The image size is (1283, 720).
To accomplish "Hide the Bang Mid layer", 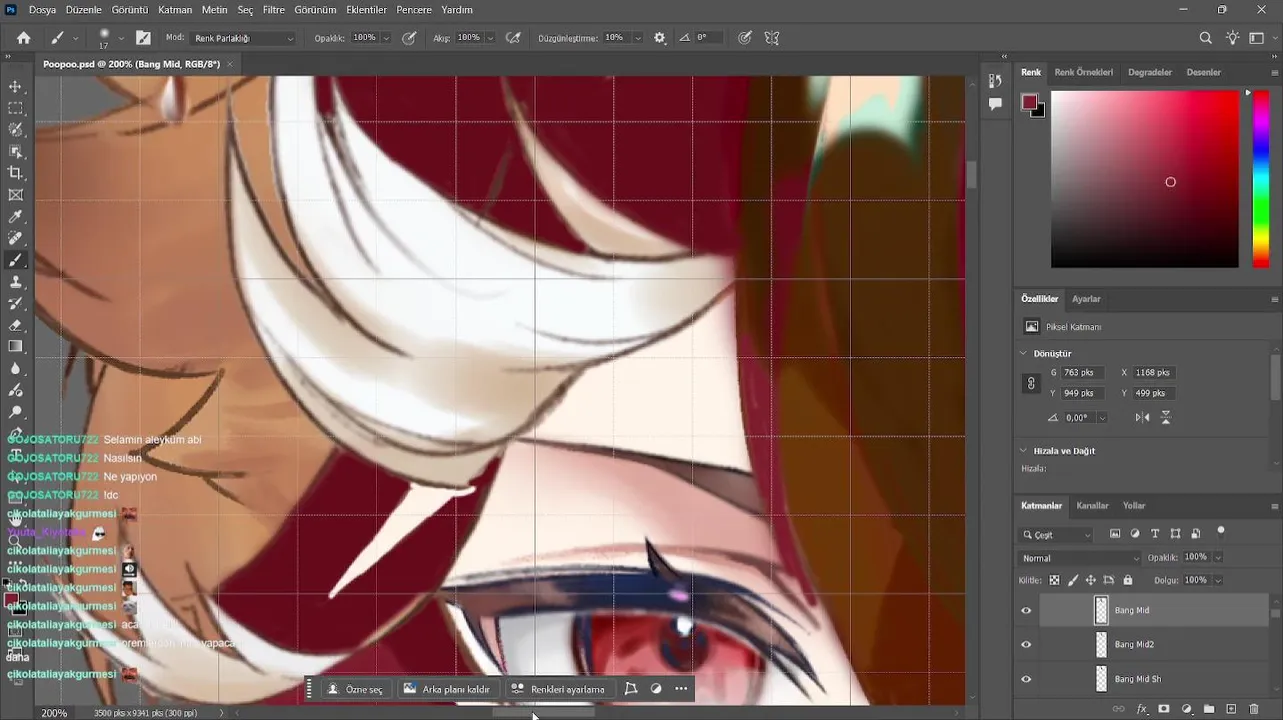I will [x=1026, y=610].
